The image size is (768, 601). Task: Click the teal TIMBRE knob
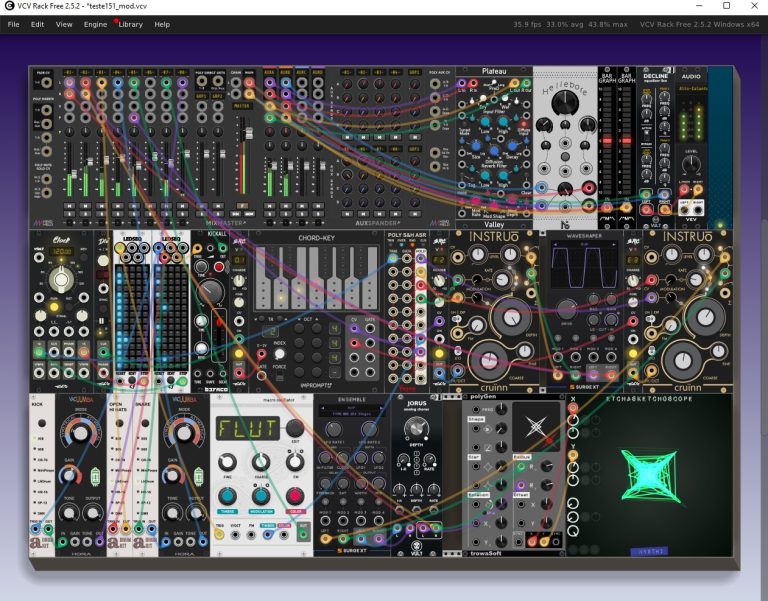pos(227,496)
